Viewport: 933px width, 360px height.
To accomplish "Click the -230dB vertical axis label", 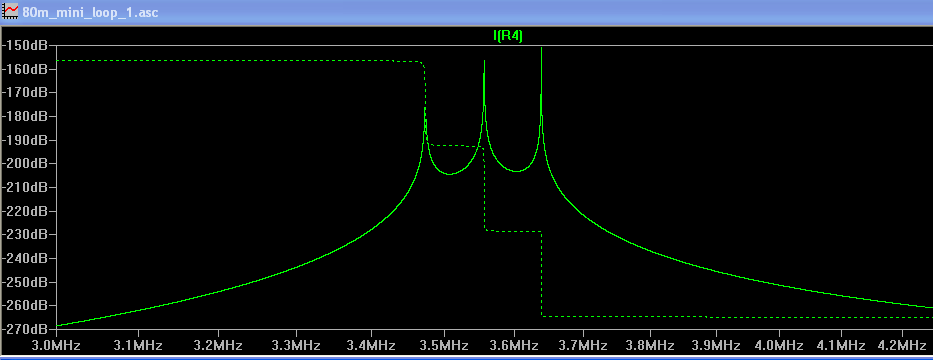I will (26, 234).
